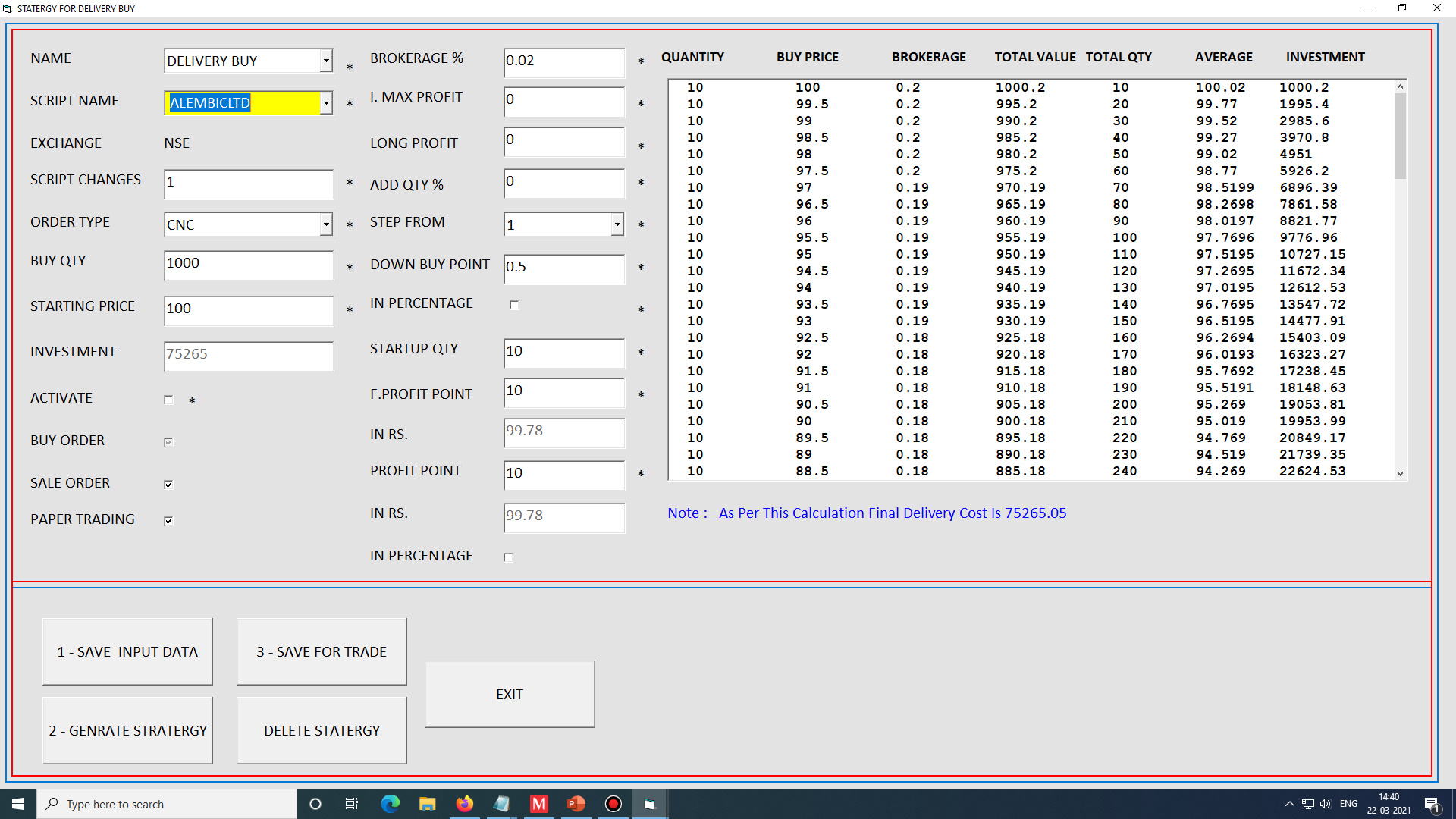This screenshot has width=1456, height=819.
Task: Click the table scrollbar down arrow
Action: [x=1400, y=473]
